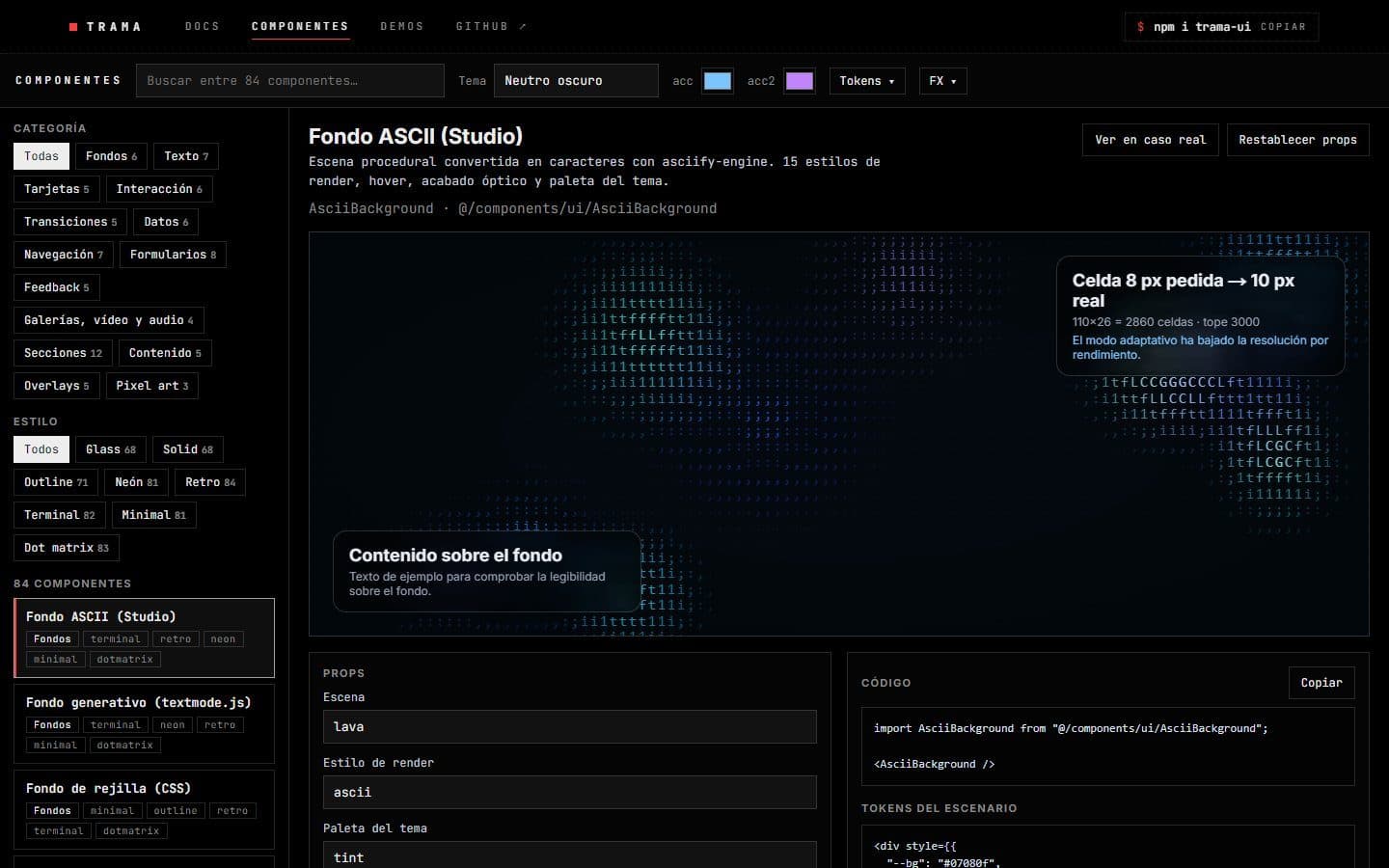1389x868 pixels.
Task: Filter by Dot matrix style
Action: tap(67, 548)
